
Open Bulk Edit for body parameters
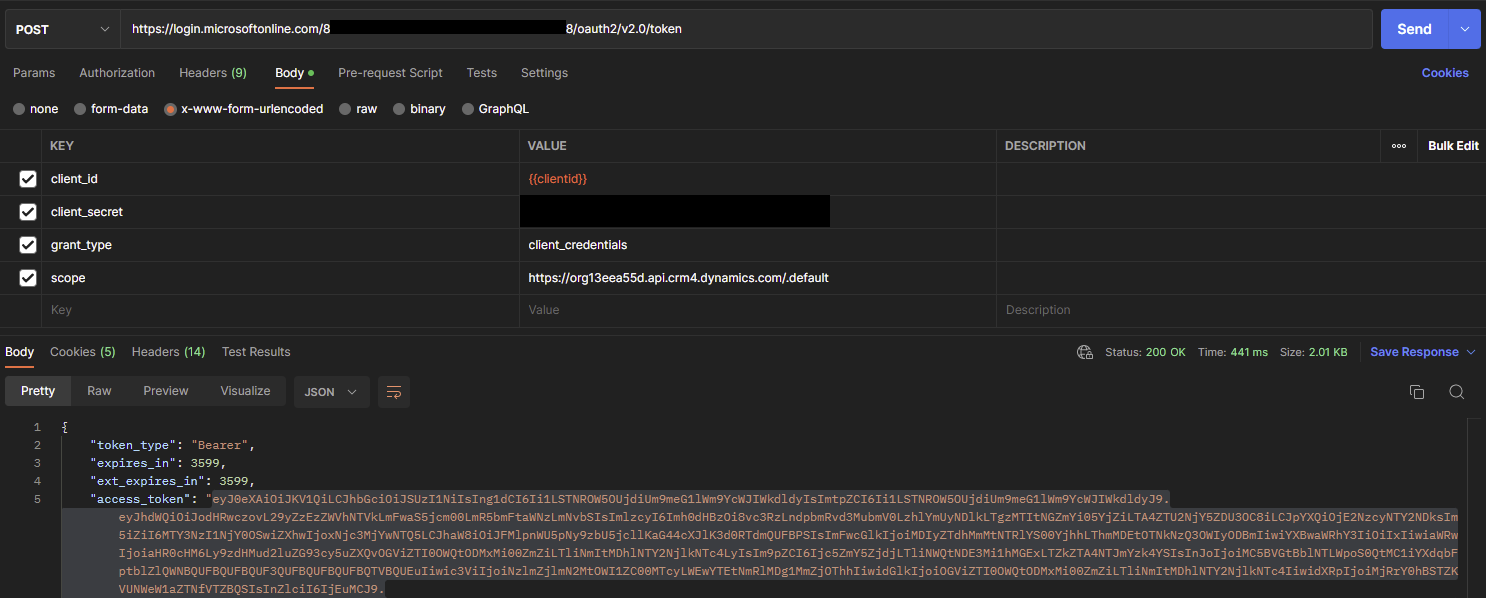pos(1452,145)
